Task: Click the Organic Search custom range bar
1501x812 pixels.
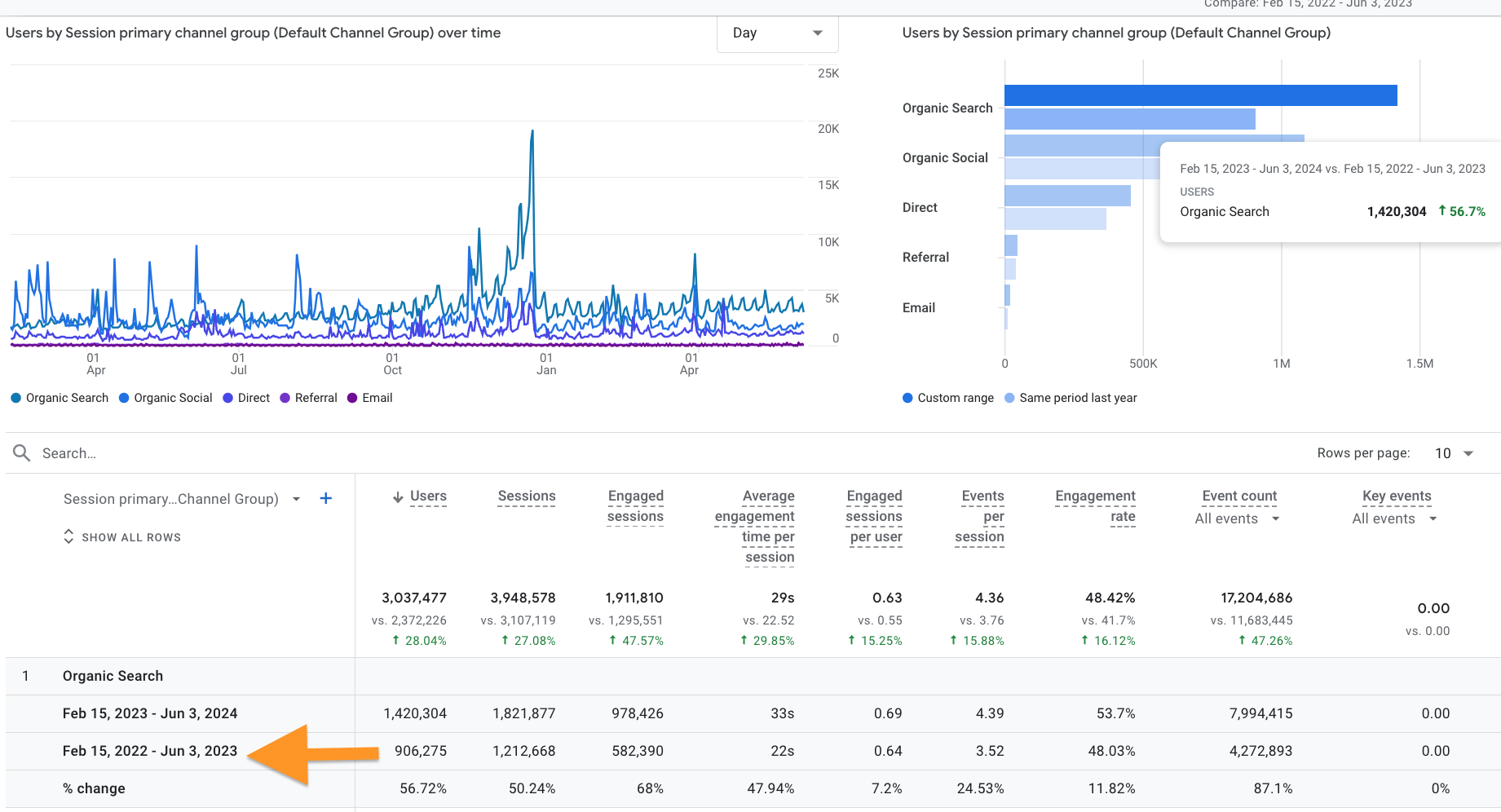Action: (x=1200, y=95)
